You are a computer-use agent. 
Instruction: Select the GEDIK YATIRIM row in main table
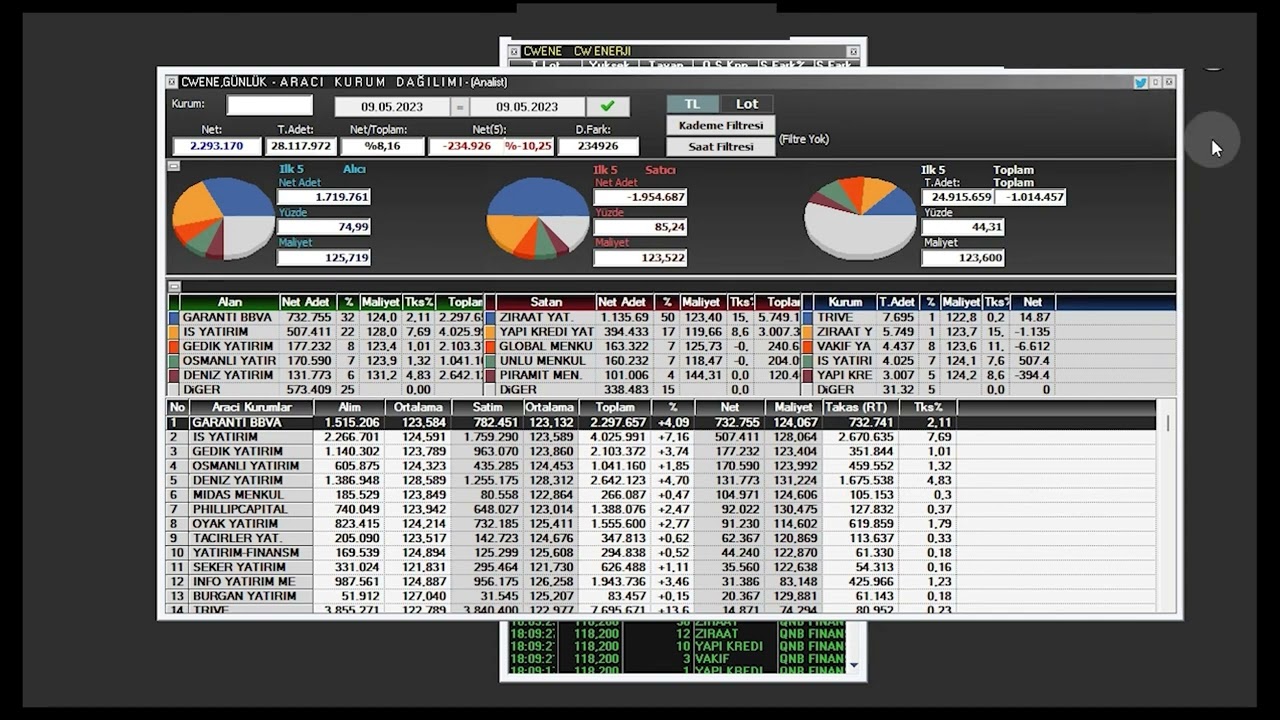coord(660,452)
